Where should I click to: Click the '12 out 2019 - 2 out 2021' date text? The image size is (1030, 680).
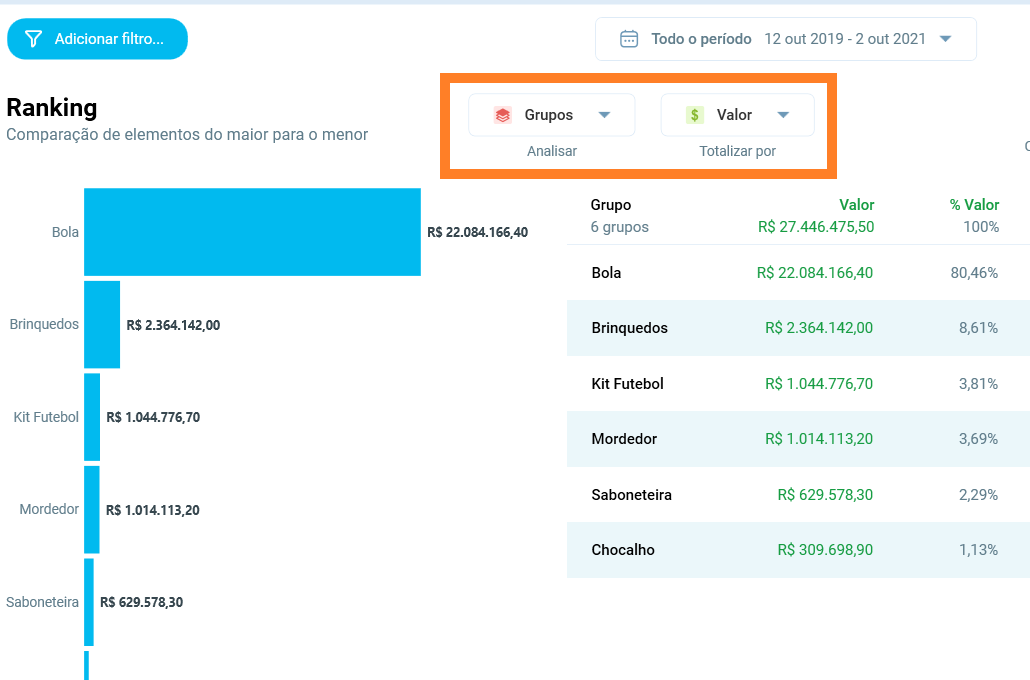pos(845,39)
